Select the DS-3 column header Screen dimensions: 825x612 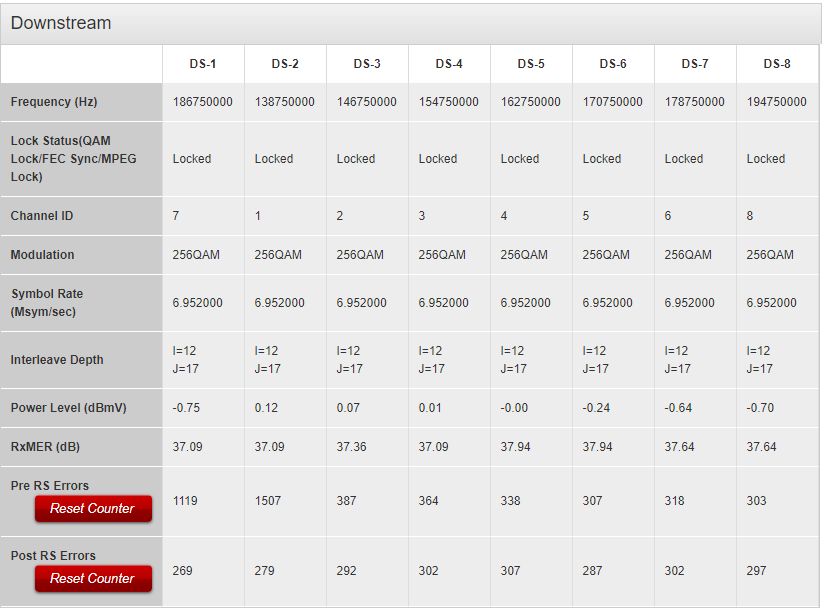click(x=367, y=64)
